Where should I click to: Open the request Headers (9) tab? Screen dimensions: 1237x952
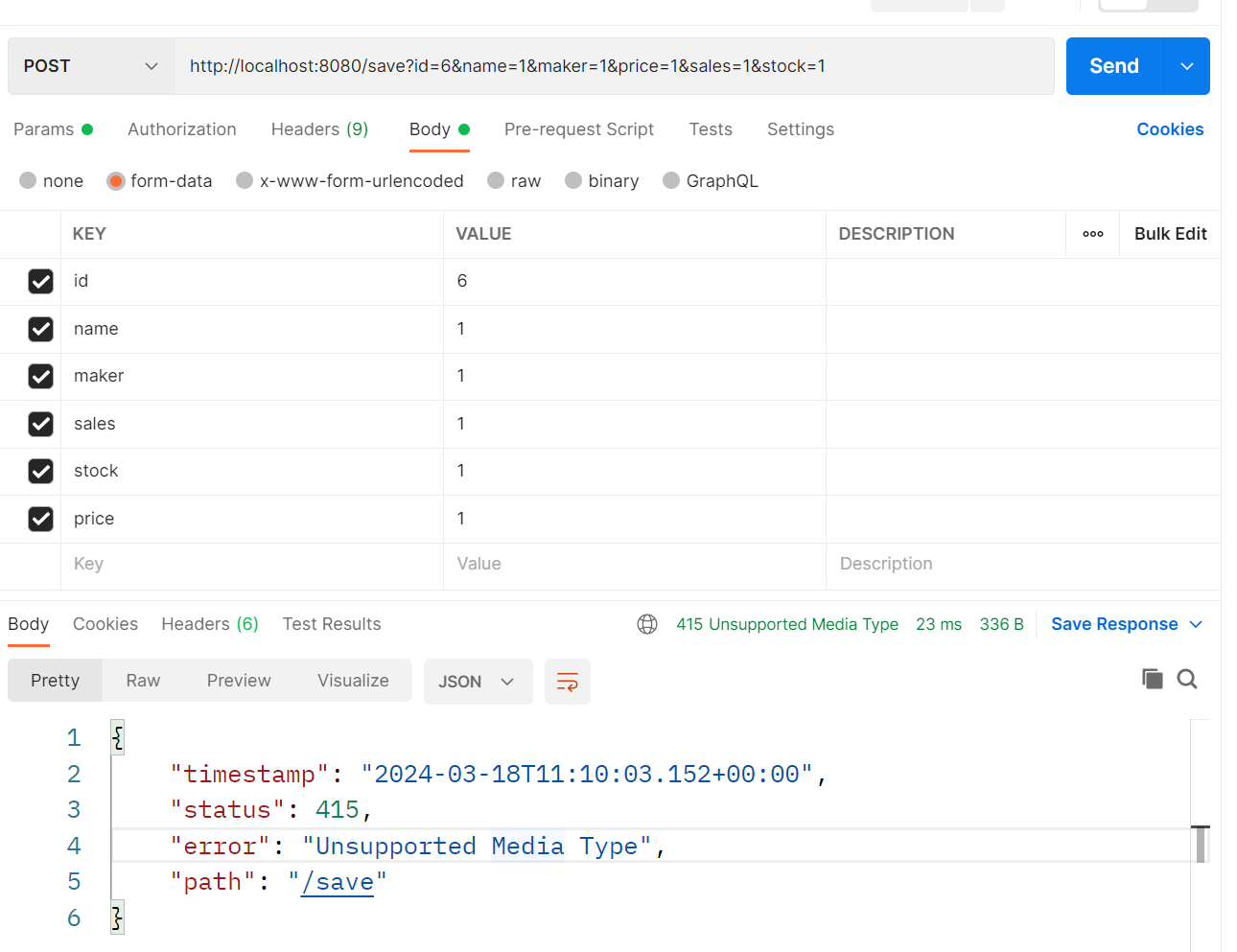tap(319, 129)
